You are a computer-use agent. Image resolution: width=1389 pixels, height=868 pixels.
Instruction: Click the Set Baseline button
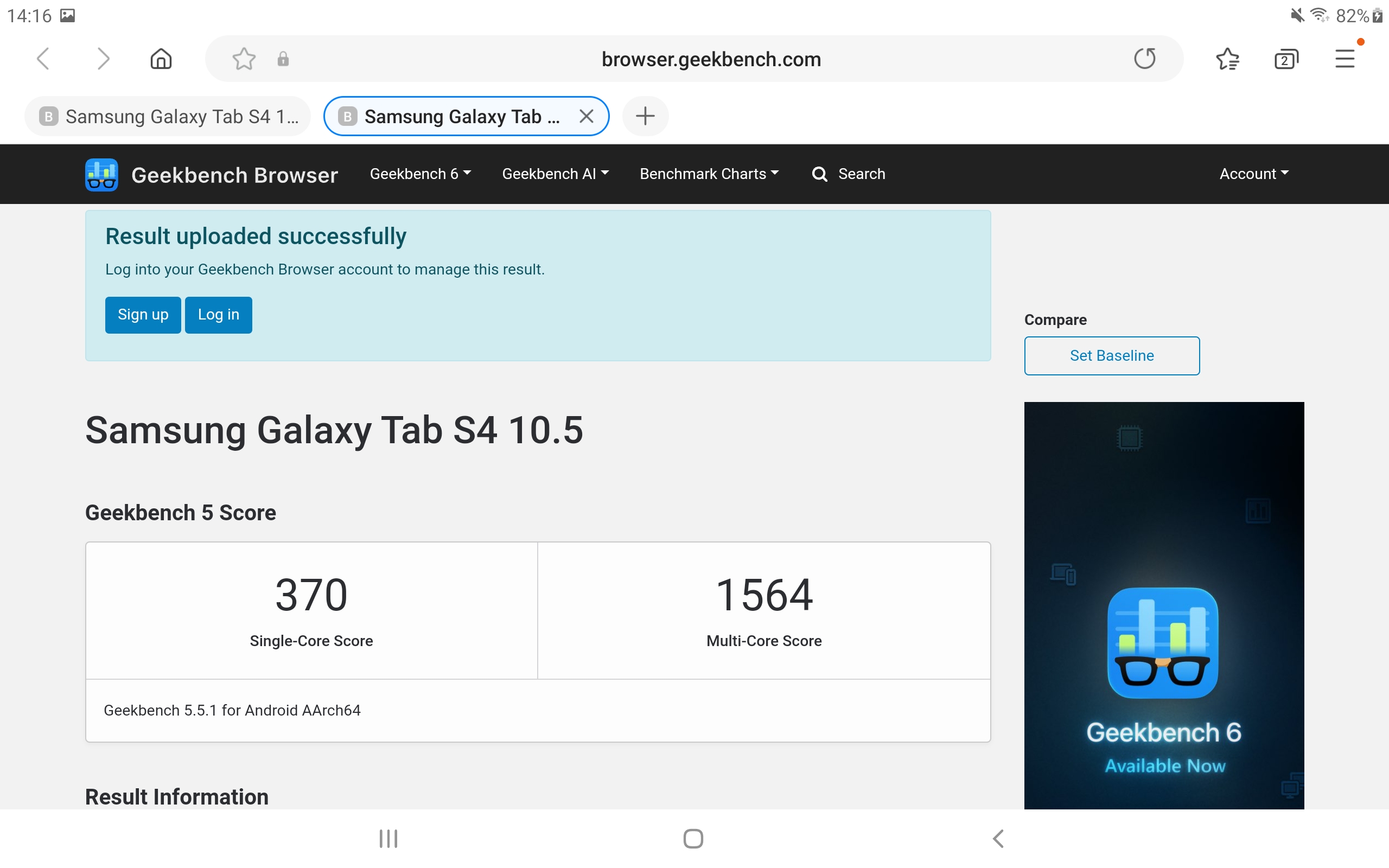click(x=1111, y=356)
